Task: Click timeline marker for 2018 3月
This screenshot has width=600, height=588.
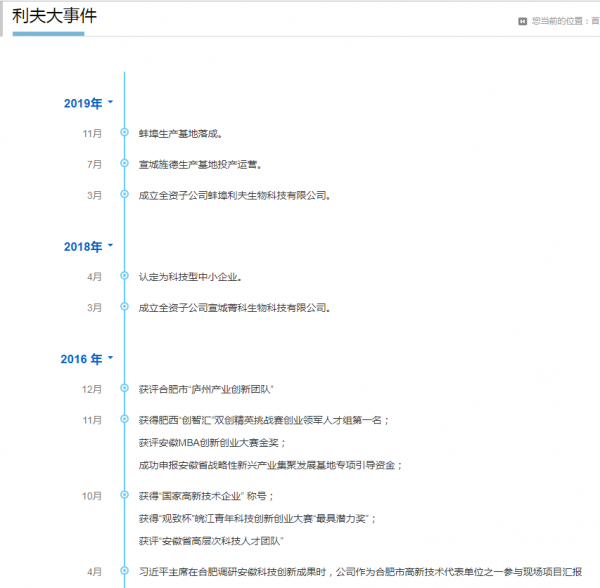Action: click(124, 306)
